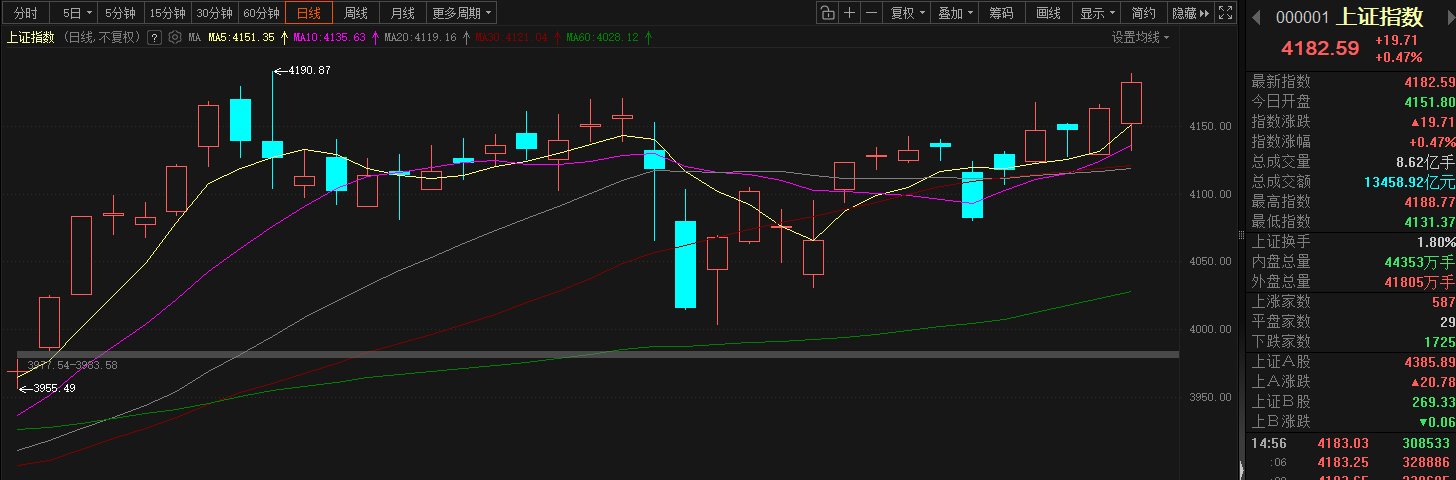Open the 显示 display dropdown
This screenshot has width=1456, height=480.
tap(1097, 13)
